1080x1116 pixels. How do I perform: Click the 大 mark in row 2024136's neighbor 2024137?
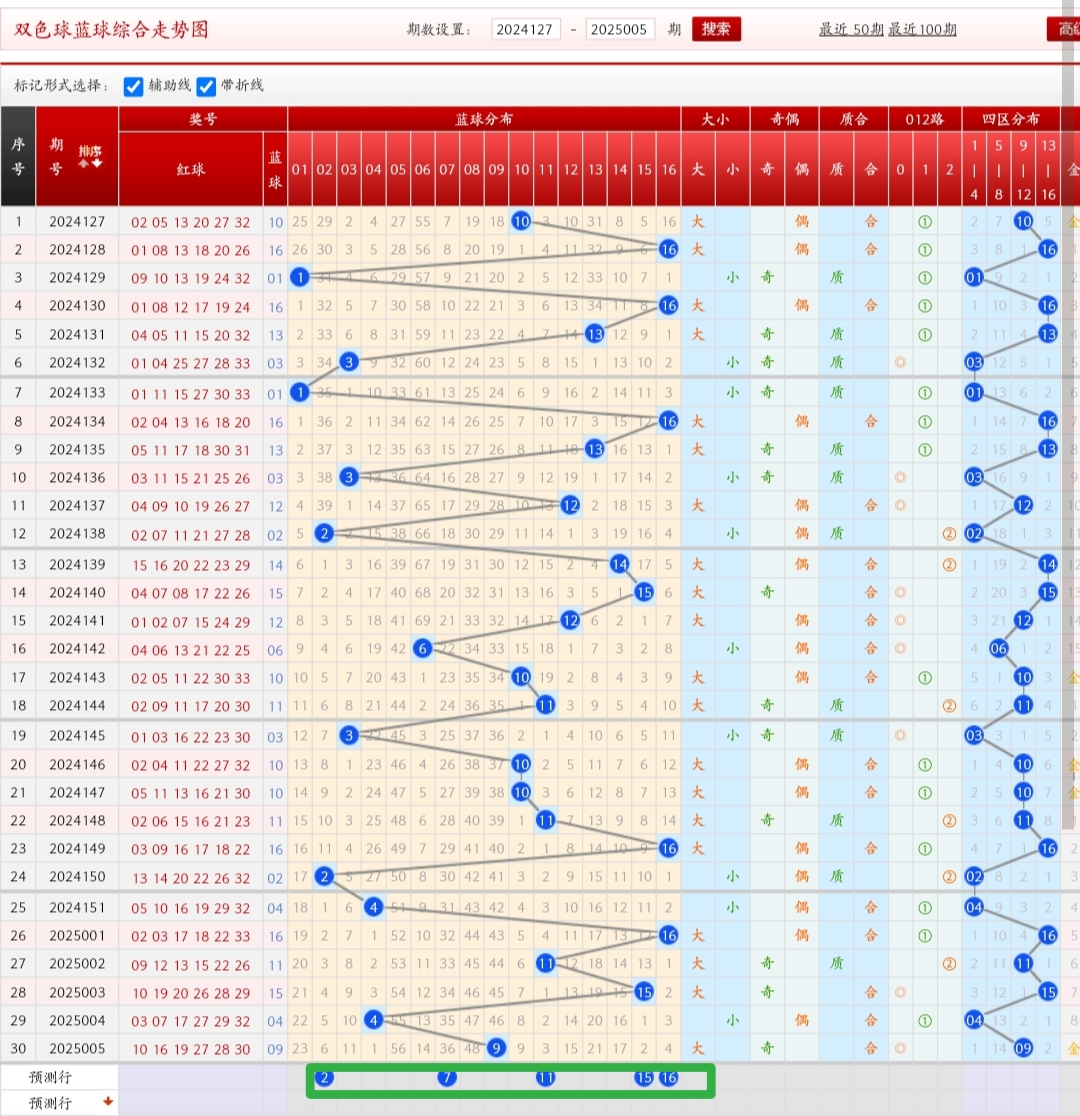click(x=698, y=505)
